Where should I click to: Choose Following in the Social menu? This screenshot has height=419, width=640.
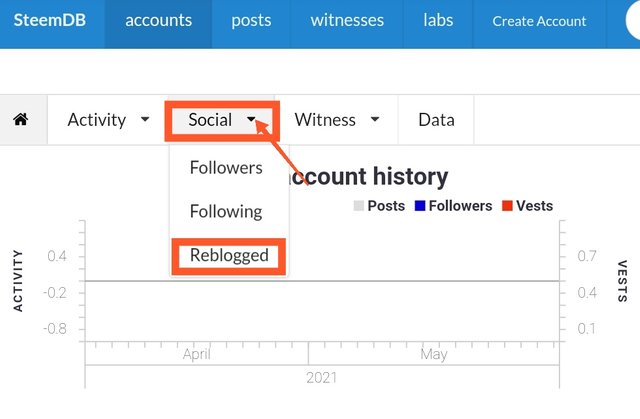[226, 211]
